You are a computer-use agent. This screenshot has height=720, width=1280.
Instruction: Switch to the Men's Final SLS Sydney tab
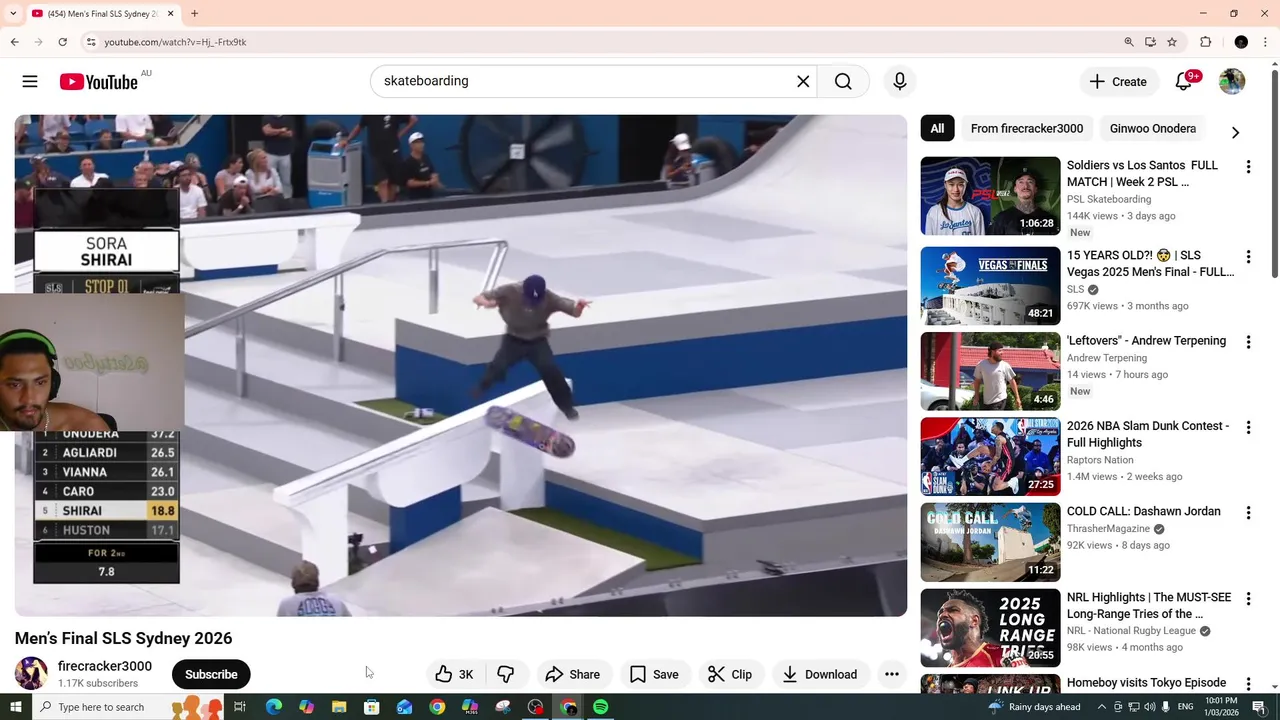point(103,14)
